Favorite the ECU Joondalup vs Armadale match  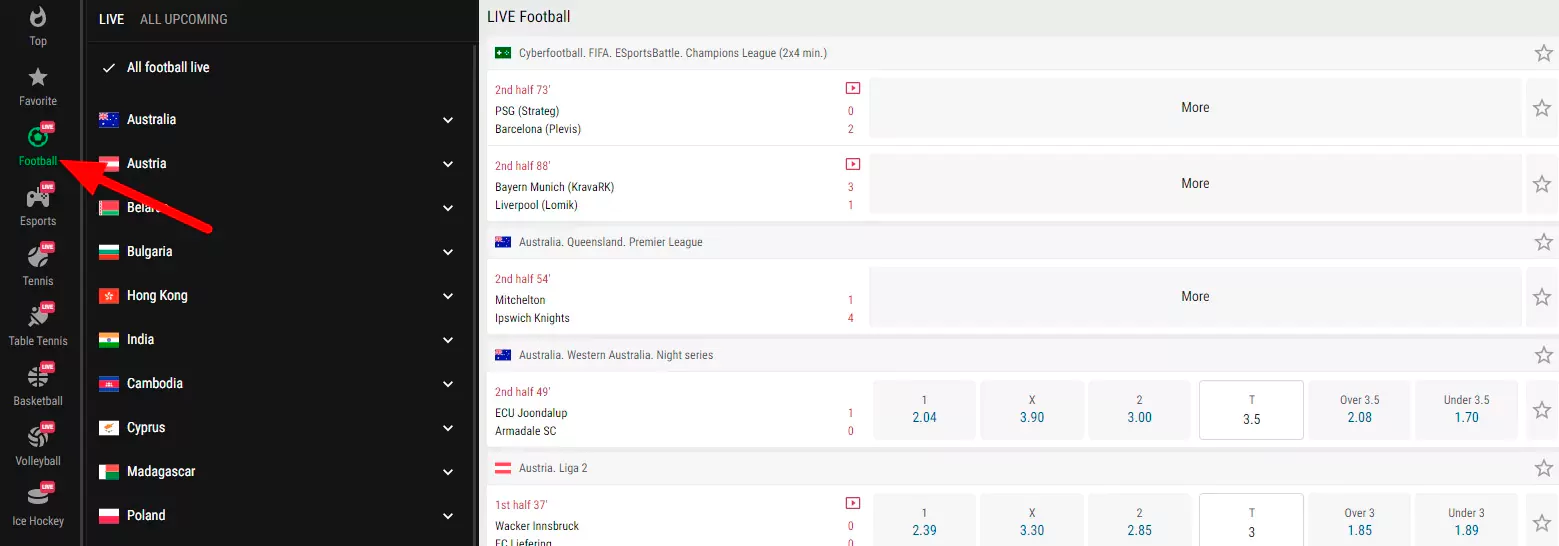pos(1542,410)
